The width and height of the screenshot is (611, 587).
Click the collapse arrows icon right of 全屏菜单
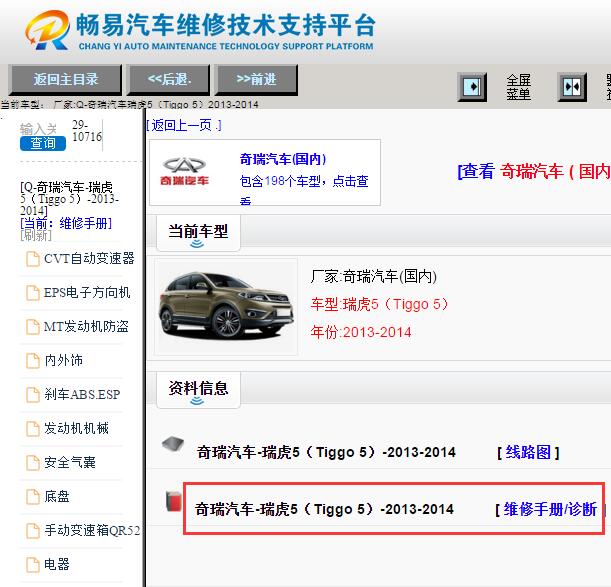[572, 87]
